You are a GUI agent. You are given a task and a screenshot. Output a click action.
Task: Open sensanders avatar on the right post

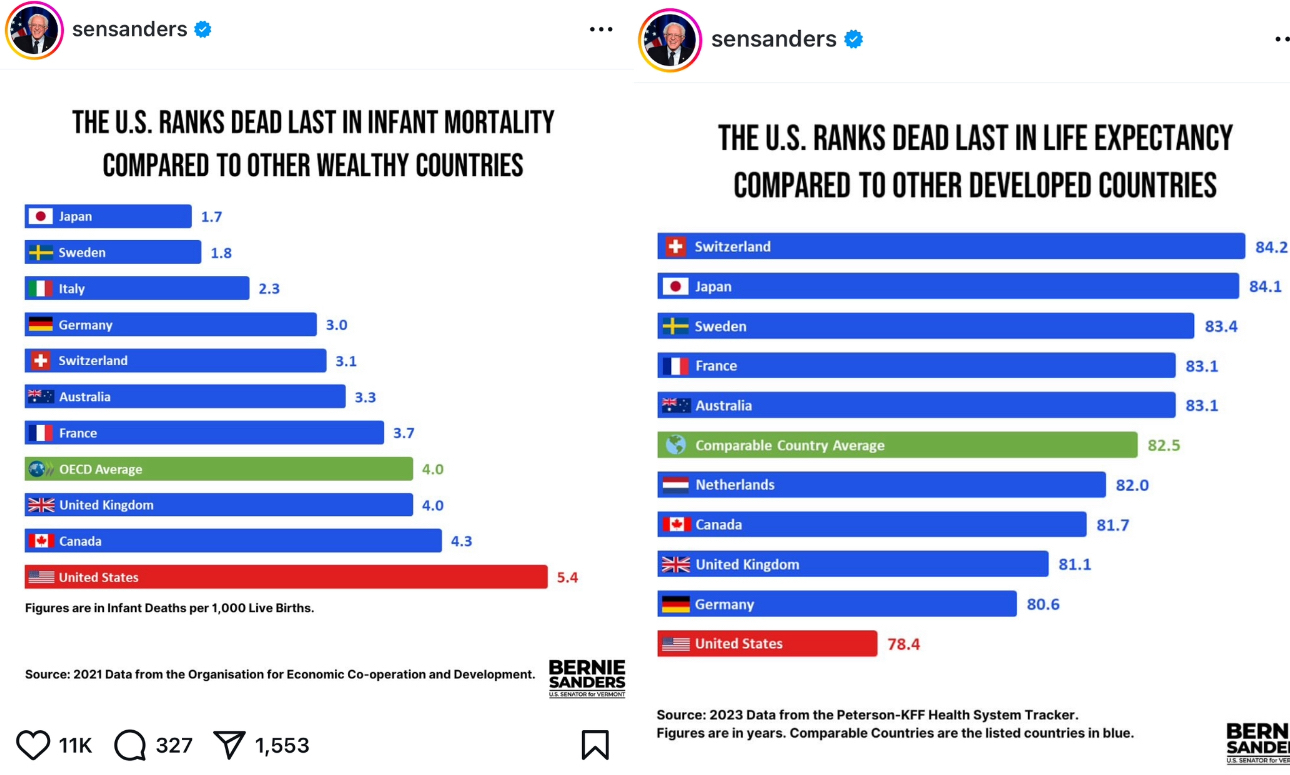pos(670,40)
